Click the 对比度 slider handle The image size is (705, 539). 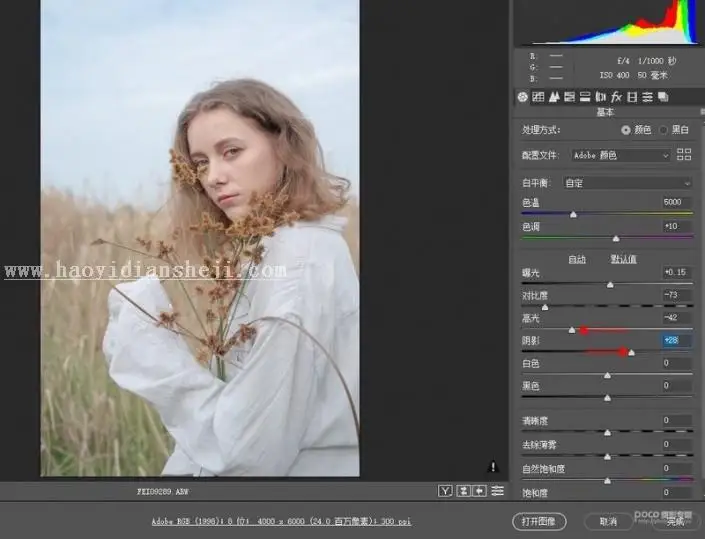545,307
